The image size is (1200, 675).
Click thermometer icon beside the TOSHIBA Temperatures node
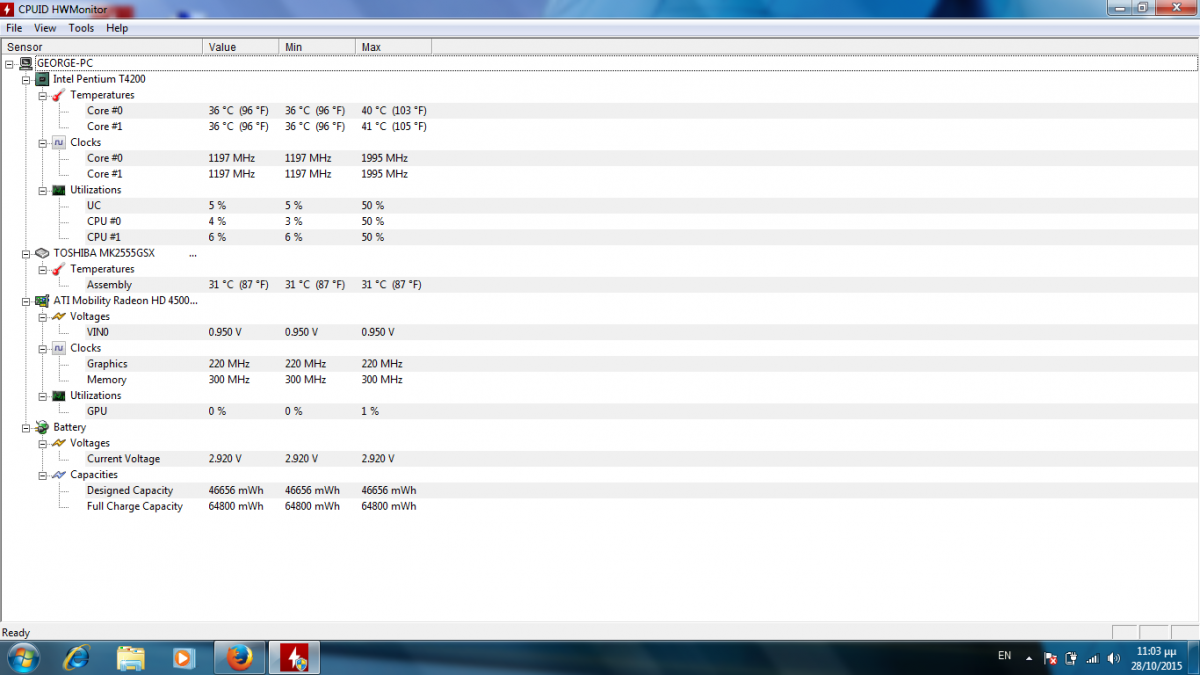point(59,269)
